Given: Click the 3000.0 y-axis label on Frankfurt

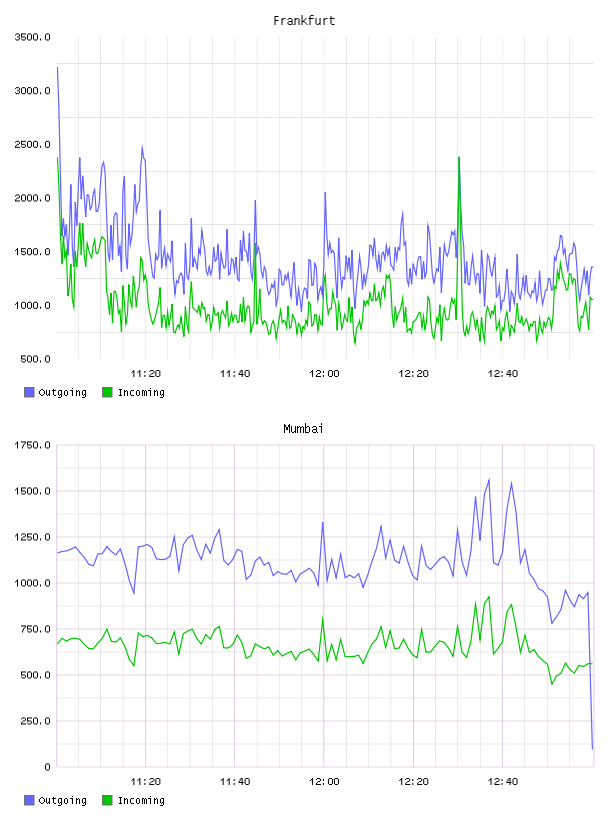Looking at the screenshot, I should tap(32, 91).
